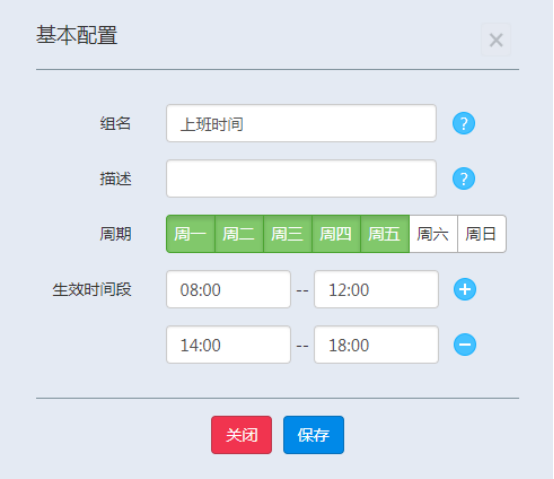
Task: Toggle 周一 in the weekly cycle
Action: [190, 234]
